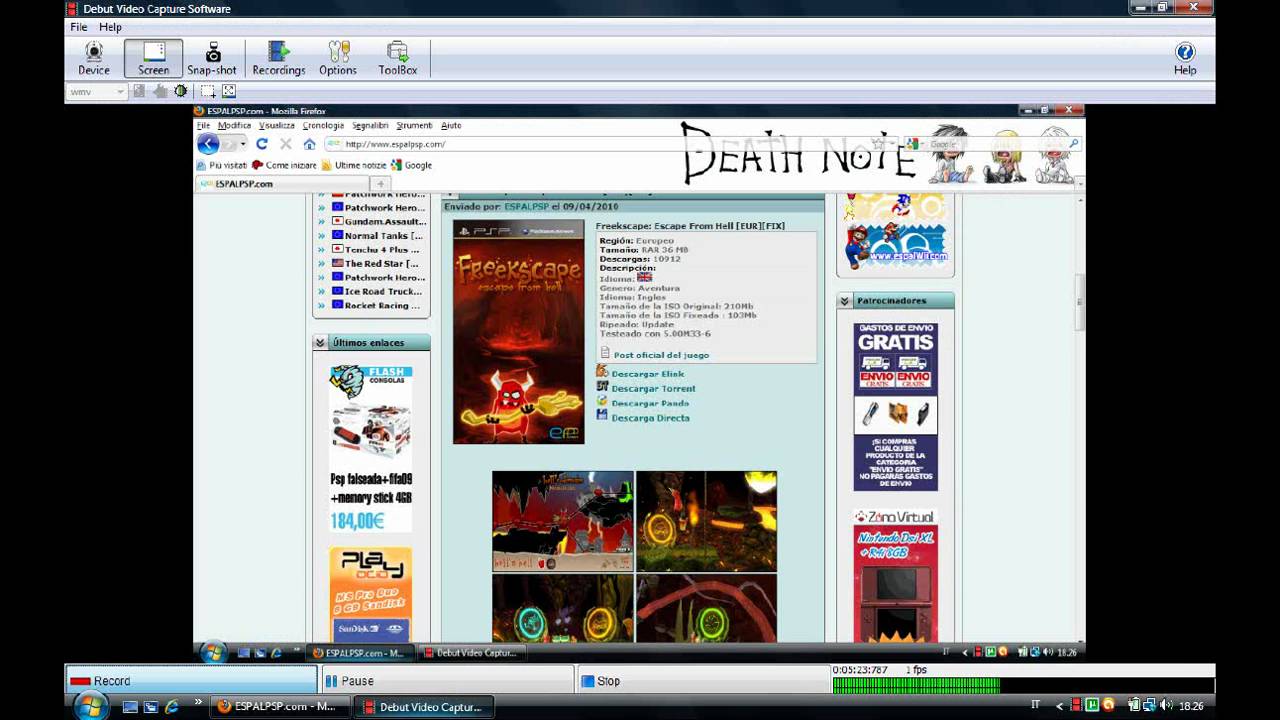
Task: Click the GRATIS shipping sponsor banner
Action: click(895, 406)
